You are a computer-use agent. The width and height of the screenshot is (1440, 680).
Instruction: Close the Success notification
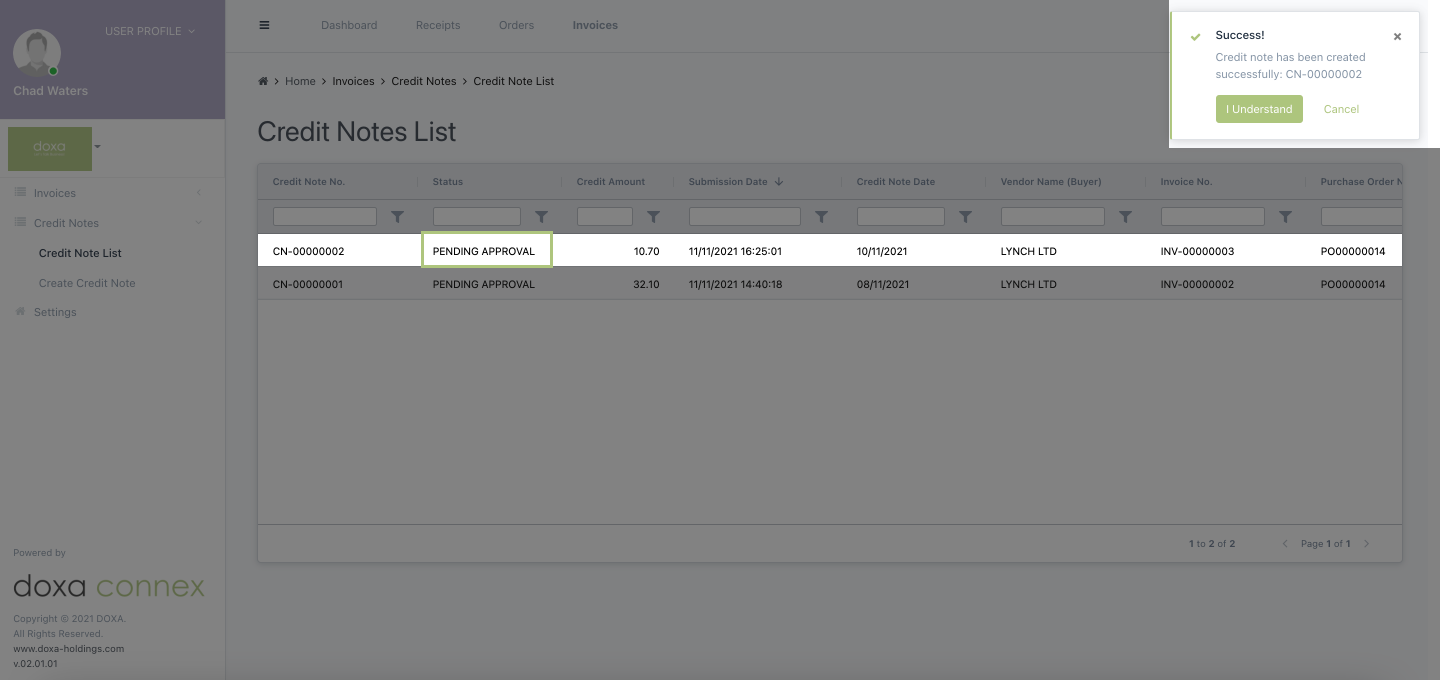1397,37
